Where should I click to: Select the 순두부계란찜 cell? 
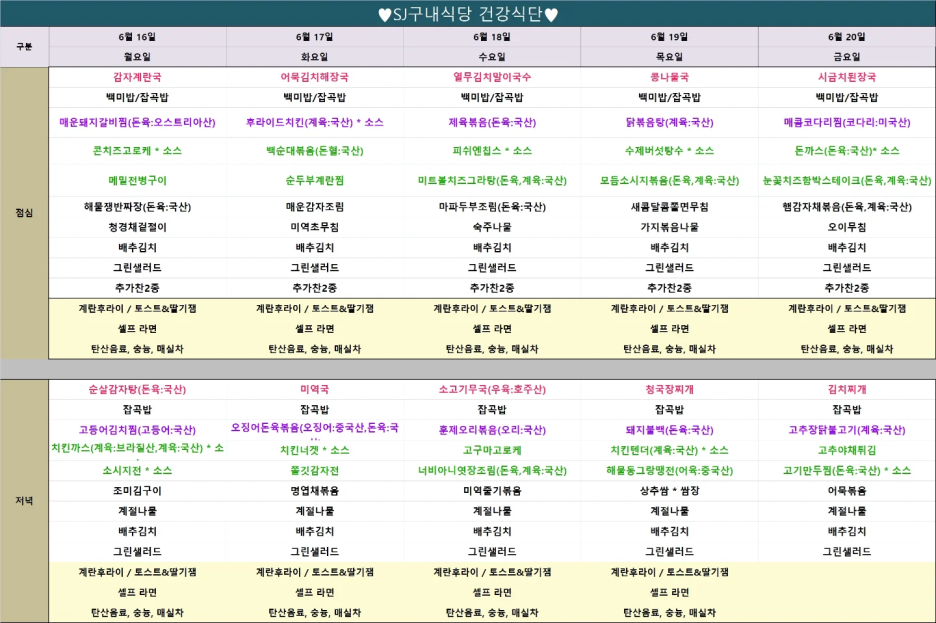coord(315,181)
